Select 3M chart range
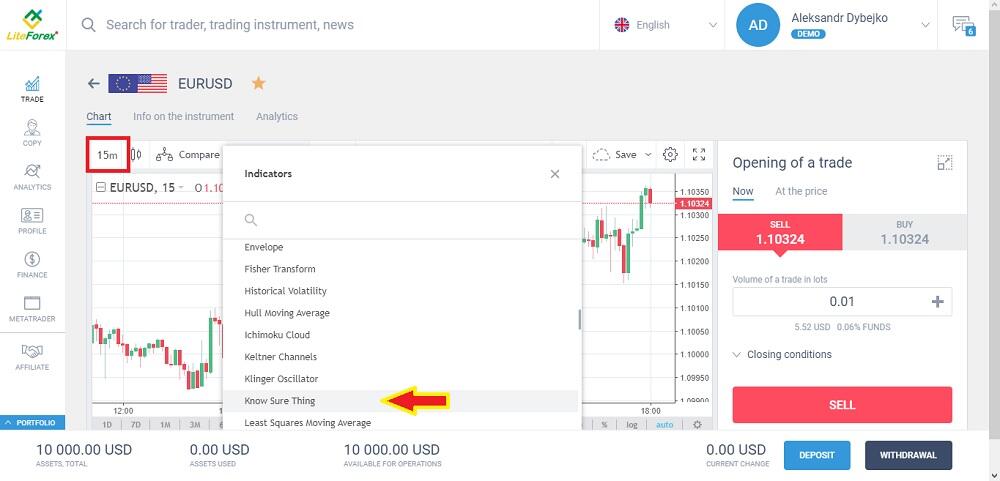The image size is (1000, 481). pos(195,425)
